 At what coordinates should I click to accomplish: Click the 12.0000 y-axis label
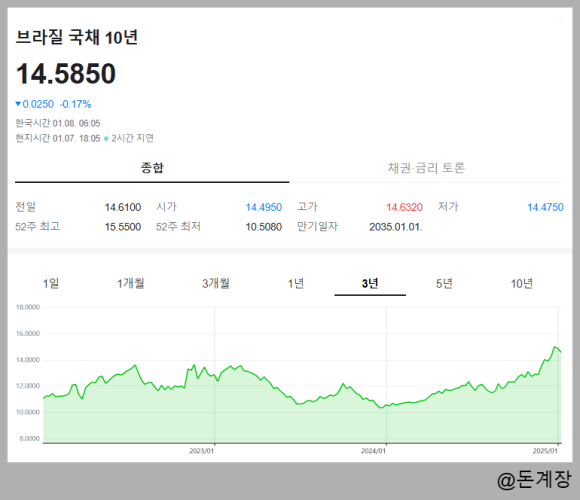28,386
